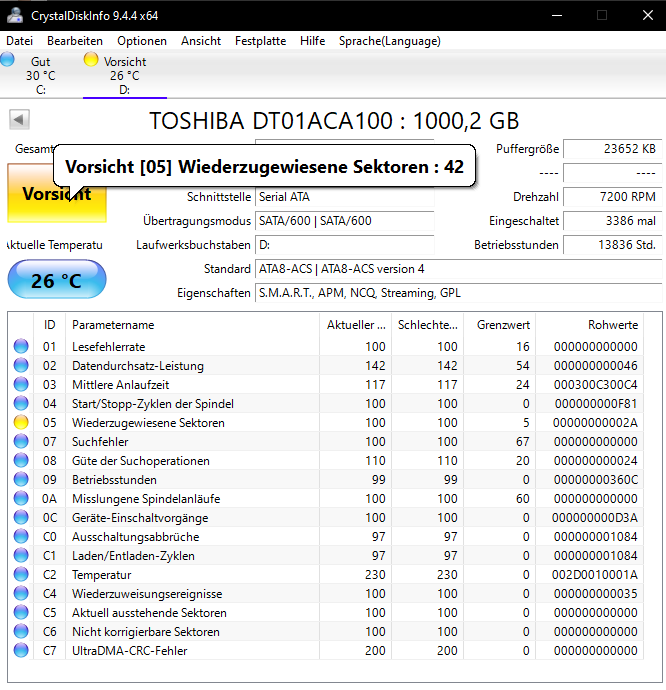
Task: Click yellow icon for Wiederzugewiesene Sektoren row
Action: coord(21,422)
